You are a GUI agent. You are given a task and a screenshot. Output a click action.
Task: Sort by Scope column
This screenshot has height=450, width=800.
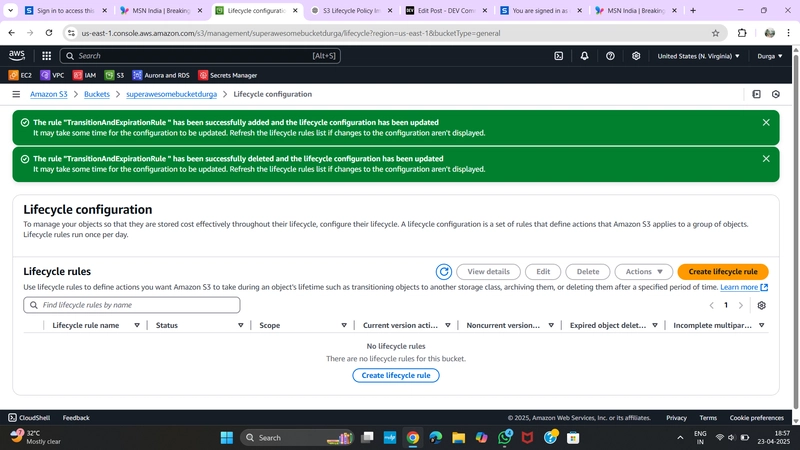coord(344,326)
